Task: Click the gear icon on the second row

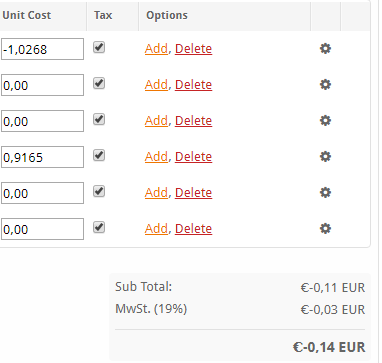Action: (325, 85)
